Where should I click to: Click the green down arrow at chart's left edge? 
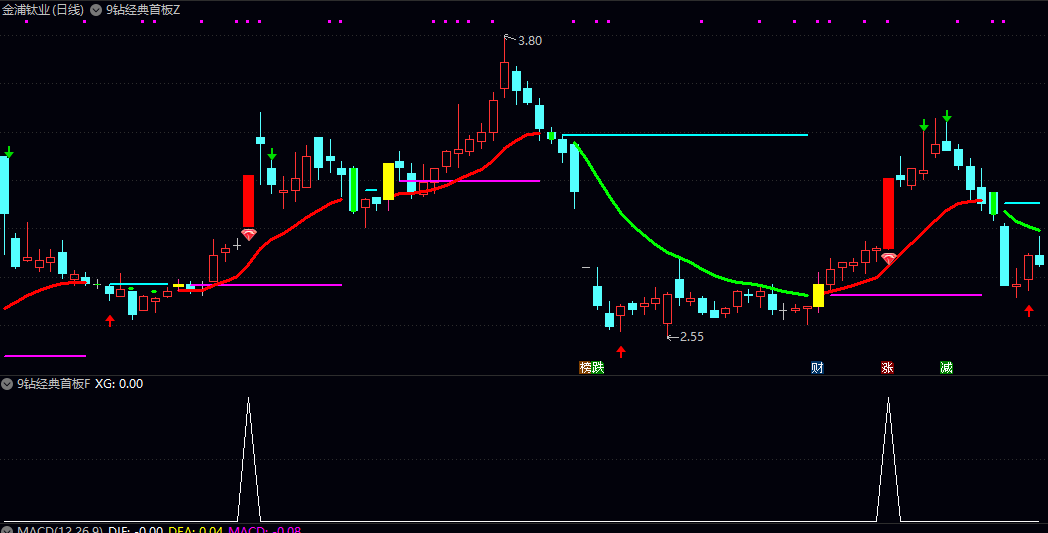(9, 152)
